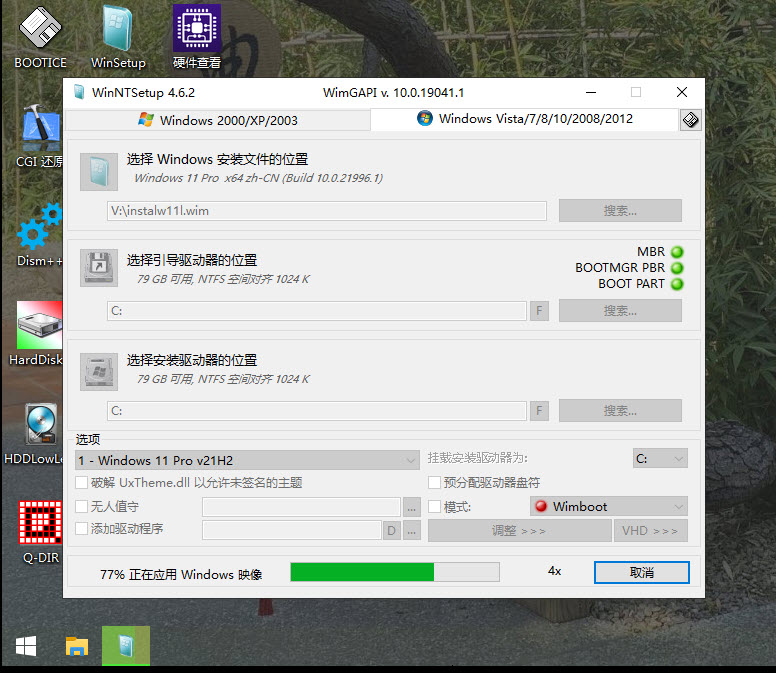Toggle 破解 UxTheme.dll checkbox
The image size is (776, 673).
pos(81,482)
